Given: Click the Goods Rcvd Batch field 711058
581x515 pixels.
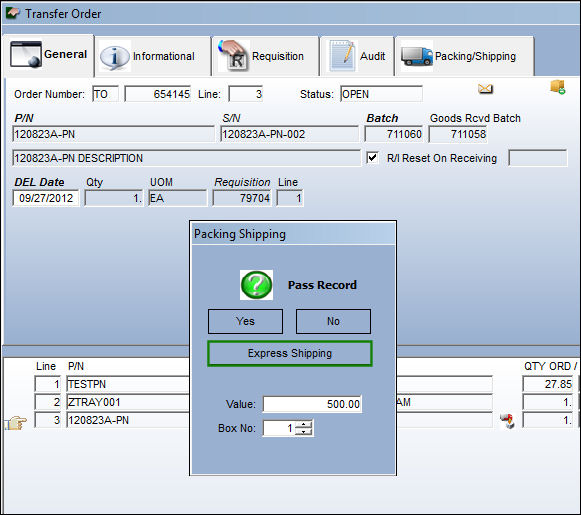Looking at the screenshot, I should point(458,134).
